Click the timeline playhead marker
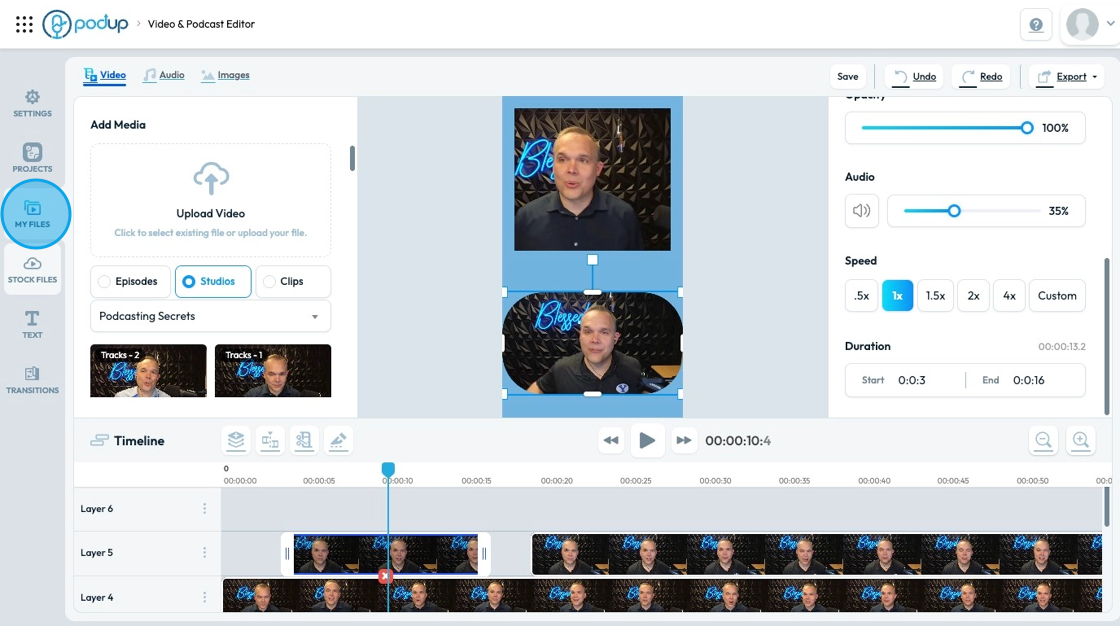This screenshot has width=1120, height=626. click(388, 469)
